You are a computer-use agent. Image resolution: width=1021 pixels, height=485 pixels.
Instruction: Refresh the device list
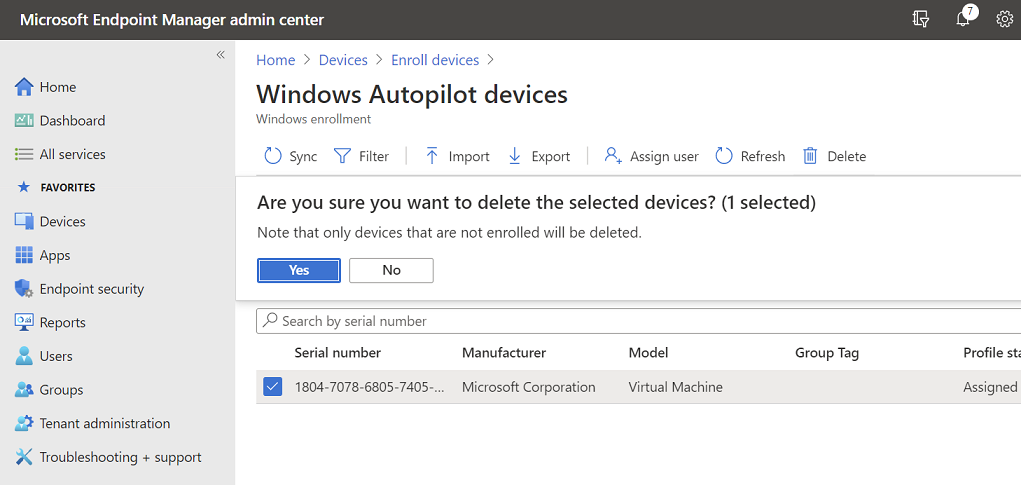[725, 156]
